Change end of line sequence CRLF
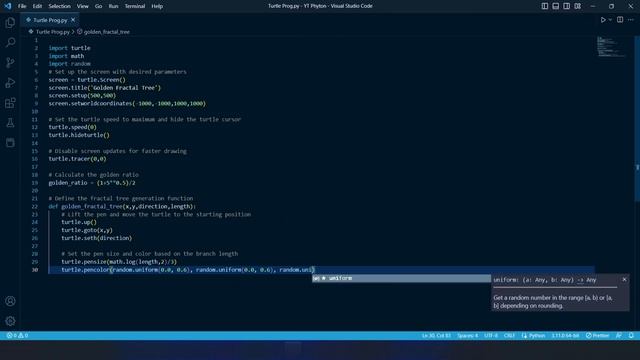 click(x=509, y=336)
